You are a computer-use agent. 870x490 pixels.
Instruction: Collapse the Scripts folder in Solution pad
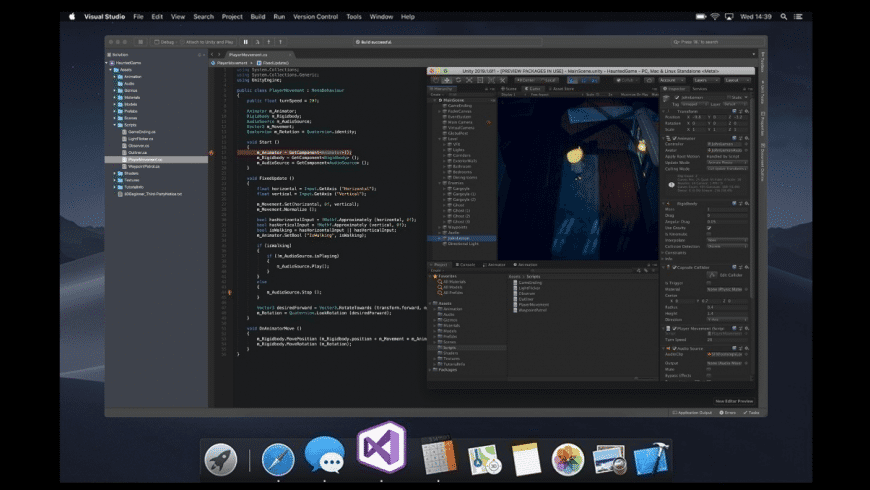click(x=115, y=125)
